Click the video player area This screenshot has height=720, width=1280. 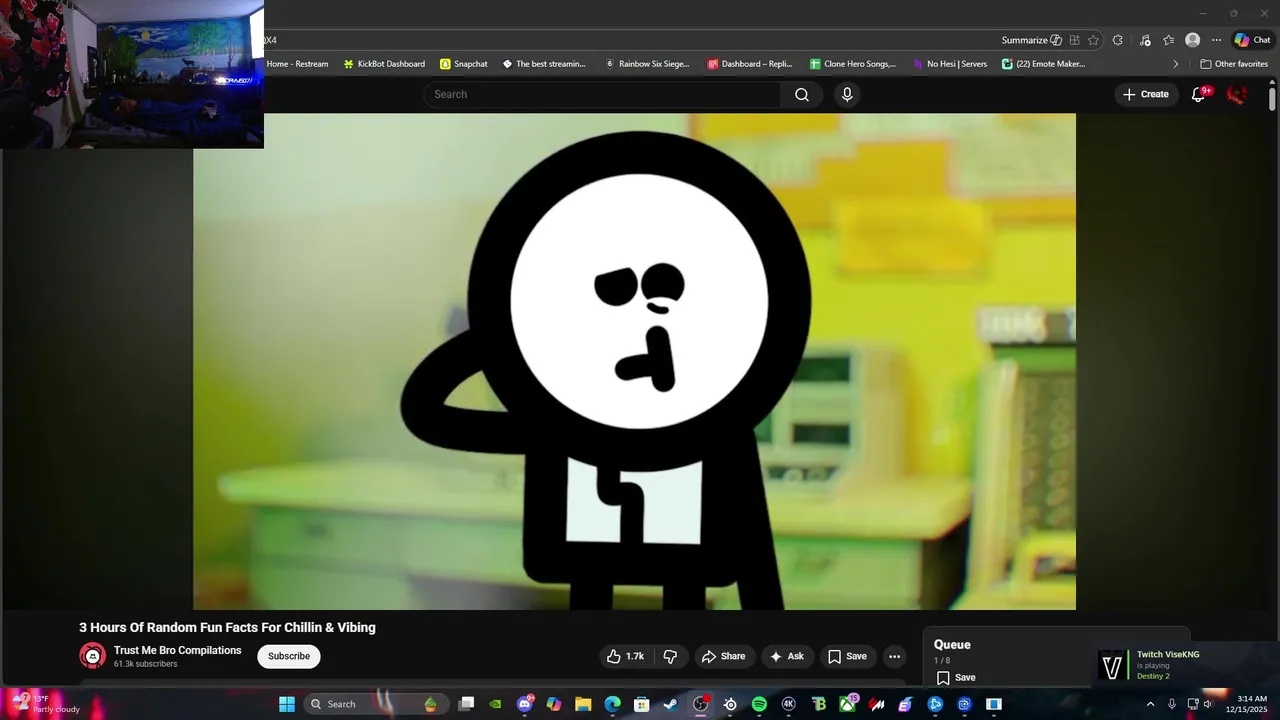634,361
